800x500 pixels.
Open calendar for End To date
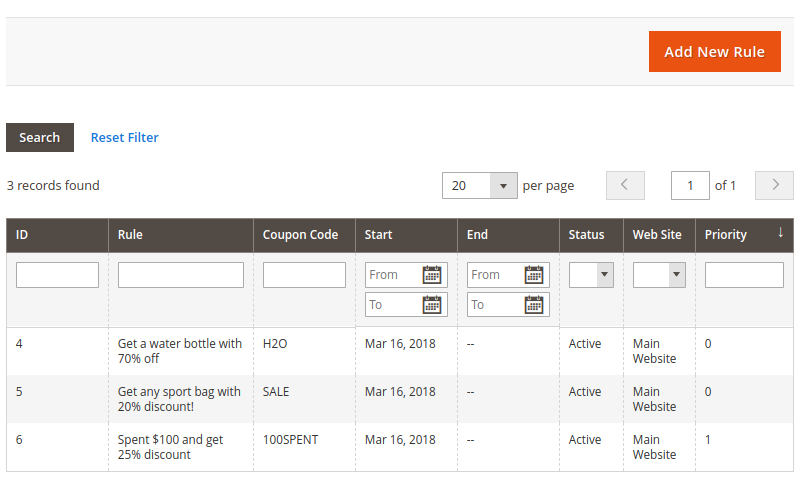(534, 305)
